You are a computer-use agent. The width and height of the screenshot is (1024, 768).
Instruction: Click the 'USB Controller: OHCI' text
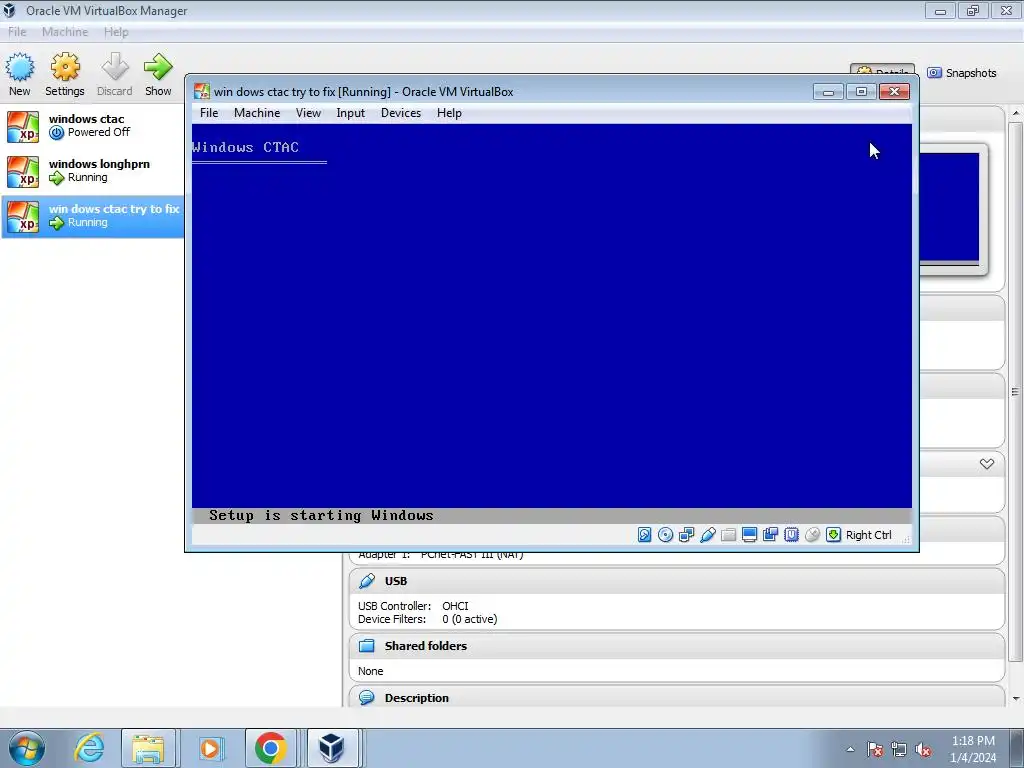tap(413, 606)
